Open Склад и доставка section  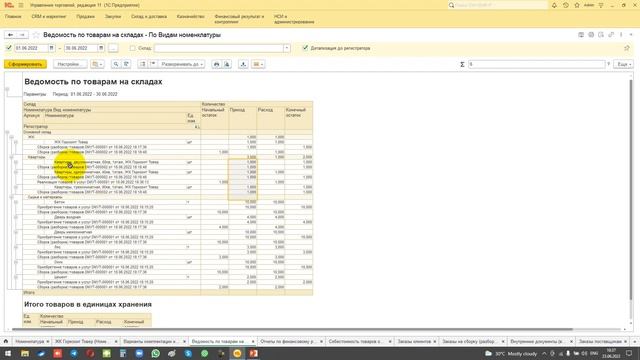point(149,17)
